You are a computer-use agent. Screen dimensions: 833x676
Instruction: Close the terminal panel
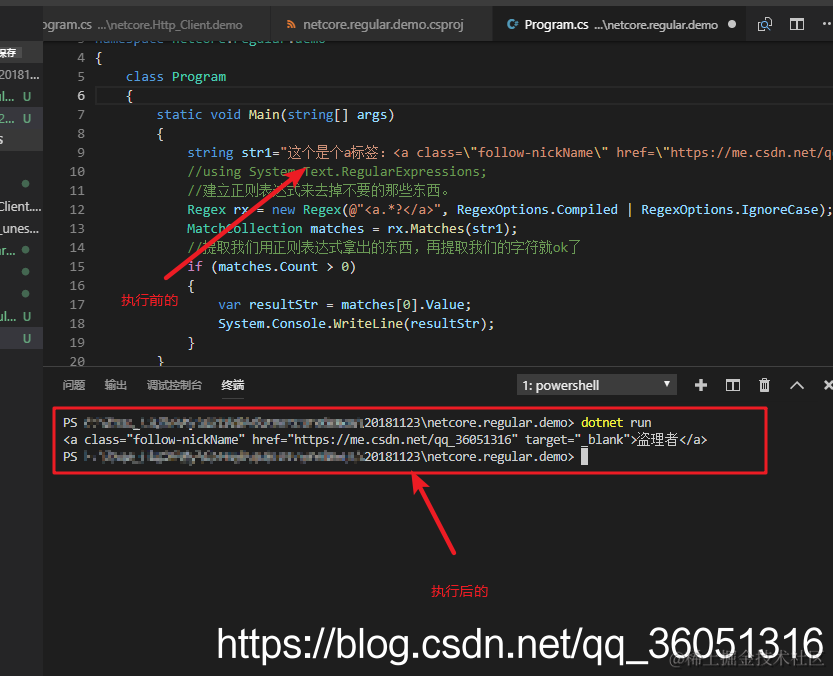828,385
